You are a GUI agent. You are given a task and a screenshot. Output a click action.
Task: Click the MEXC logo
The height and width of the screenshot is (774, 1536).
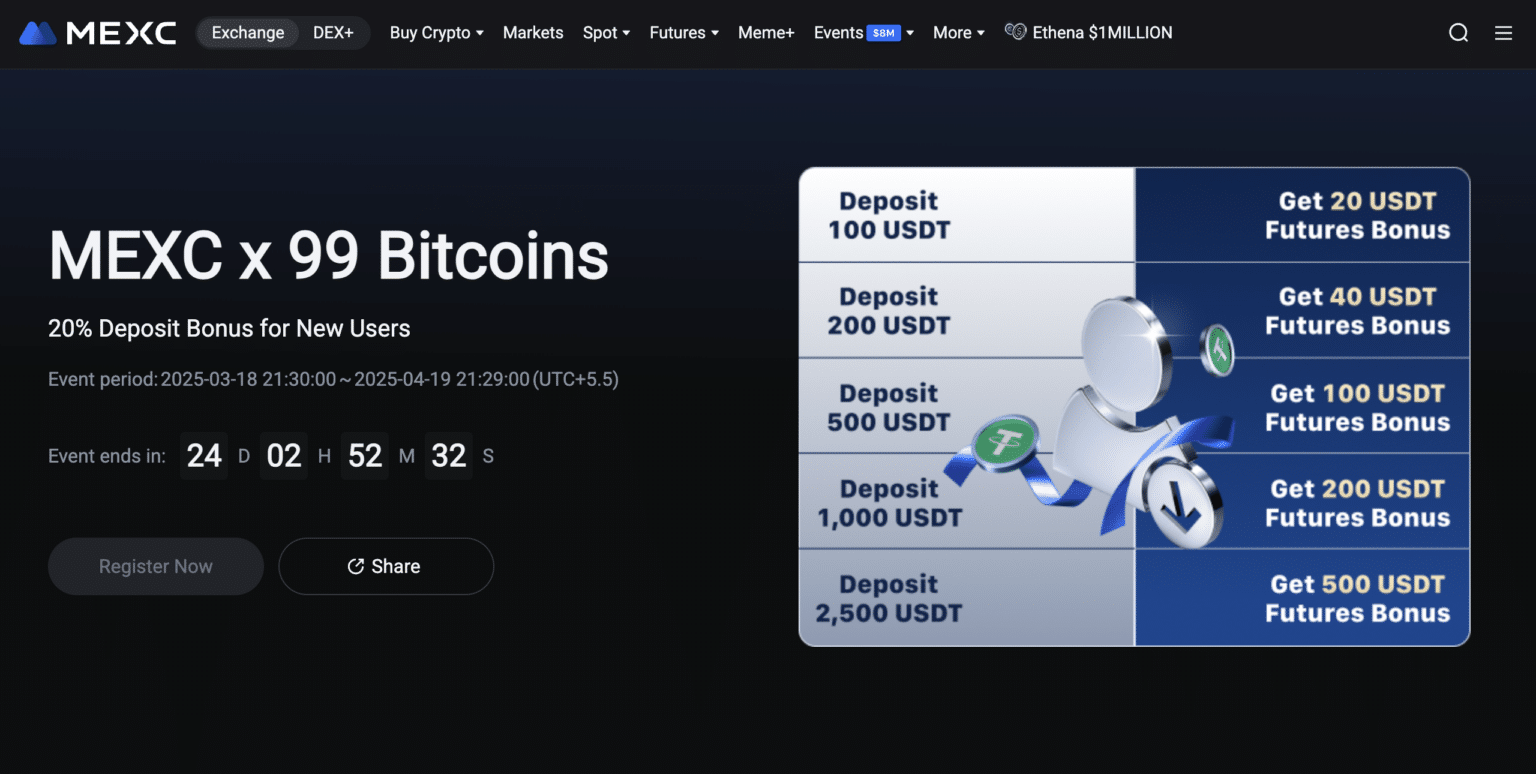coord(98,33)
